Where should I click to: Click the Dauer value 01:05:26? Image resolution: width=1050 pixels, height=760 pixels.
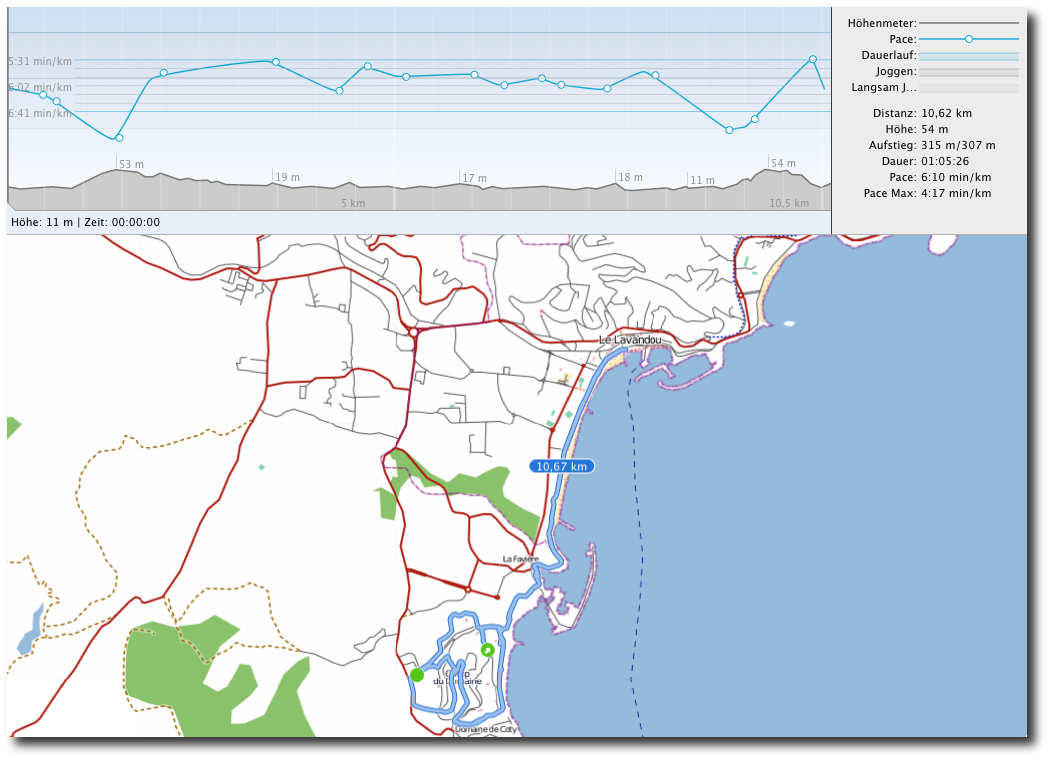(x=945, y=161)
